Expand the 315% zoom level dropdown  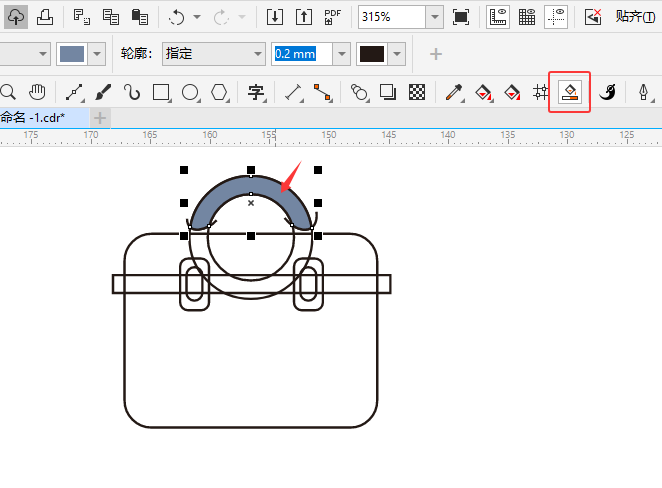coord(433,17)
